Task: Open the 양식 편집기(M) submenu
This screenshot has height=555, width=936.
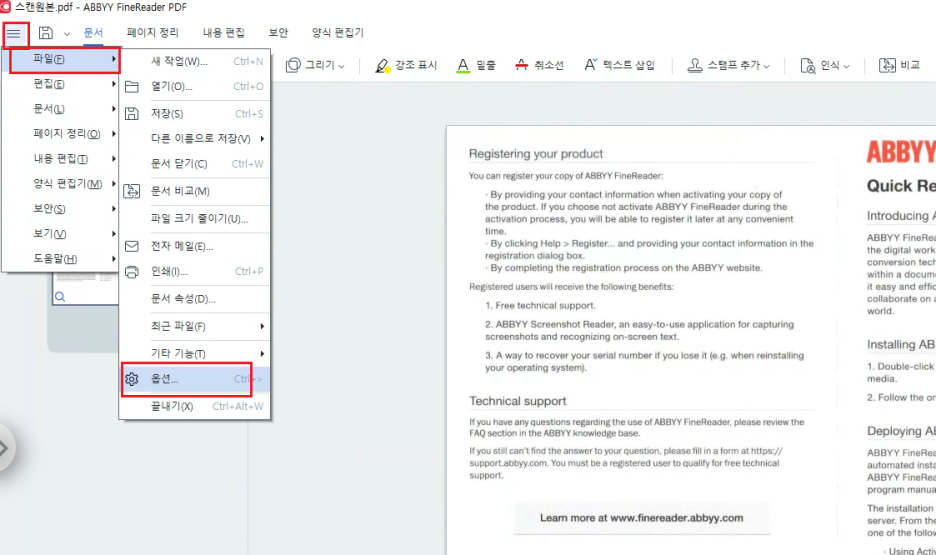Action: pos(60,184)
